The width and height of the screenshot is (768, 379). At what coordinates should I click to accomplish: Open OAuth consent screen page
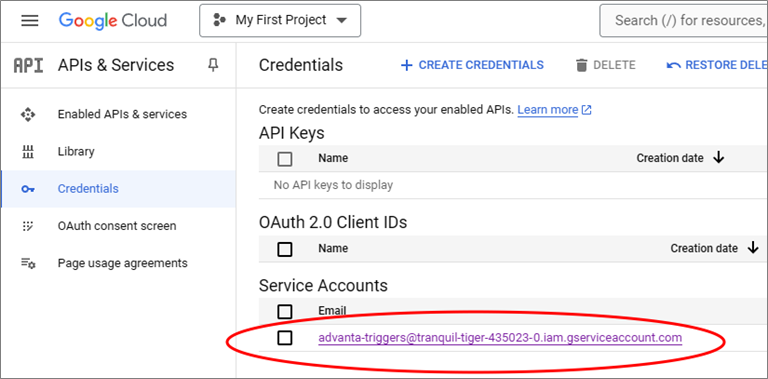point(117,226)
